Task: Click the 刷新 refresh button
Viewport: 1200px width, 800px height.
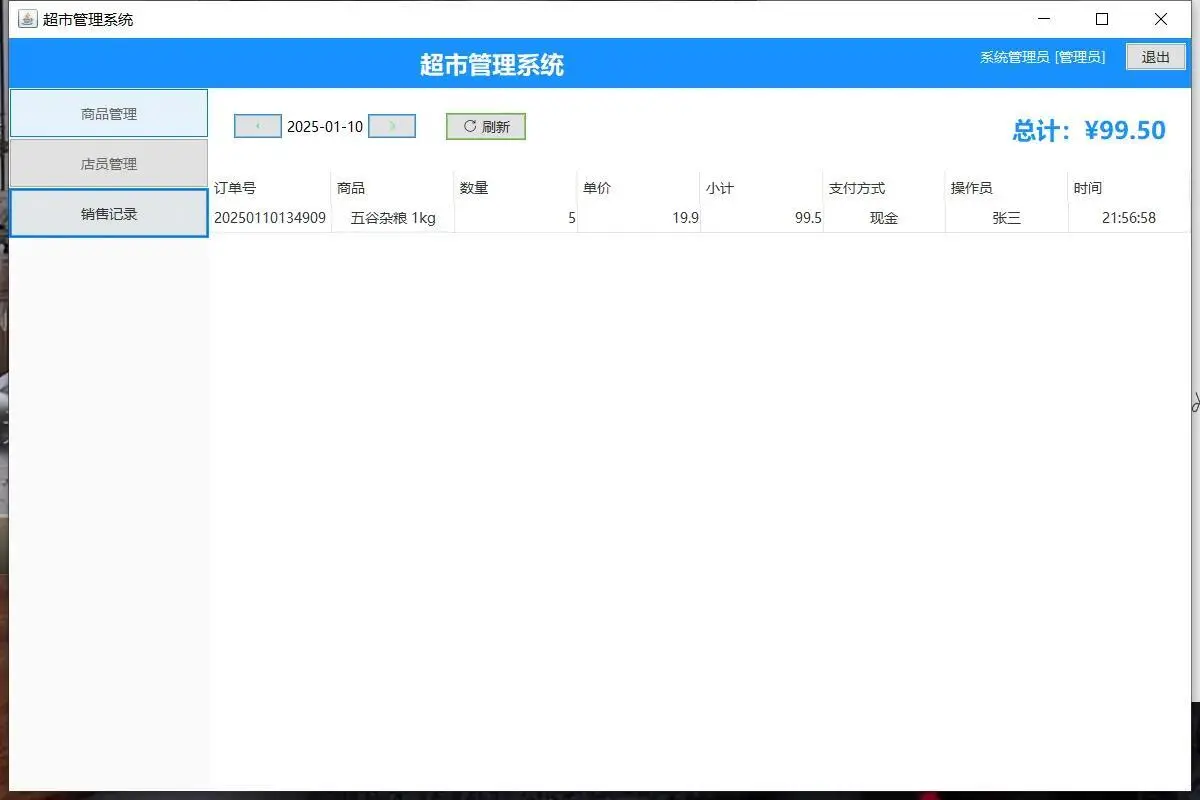Action: (x=485, y=126)
